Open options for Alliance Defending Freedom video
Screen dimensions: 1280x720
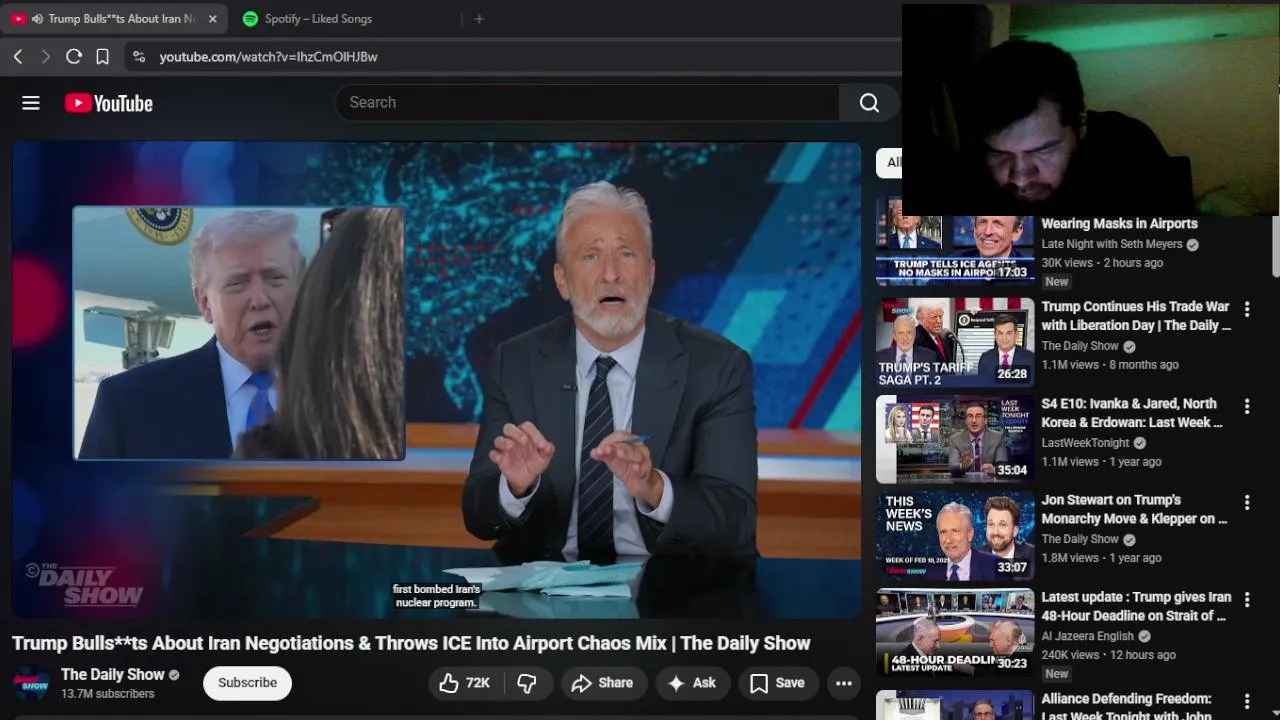tap(1246, 701)
